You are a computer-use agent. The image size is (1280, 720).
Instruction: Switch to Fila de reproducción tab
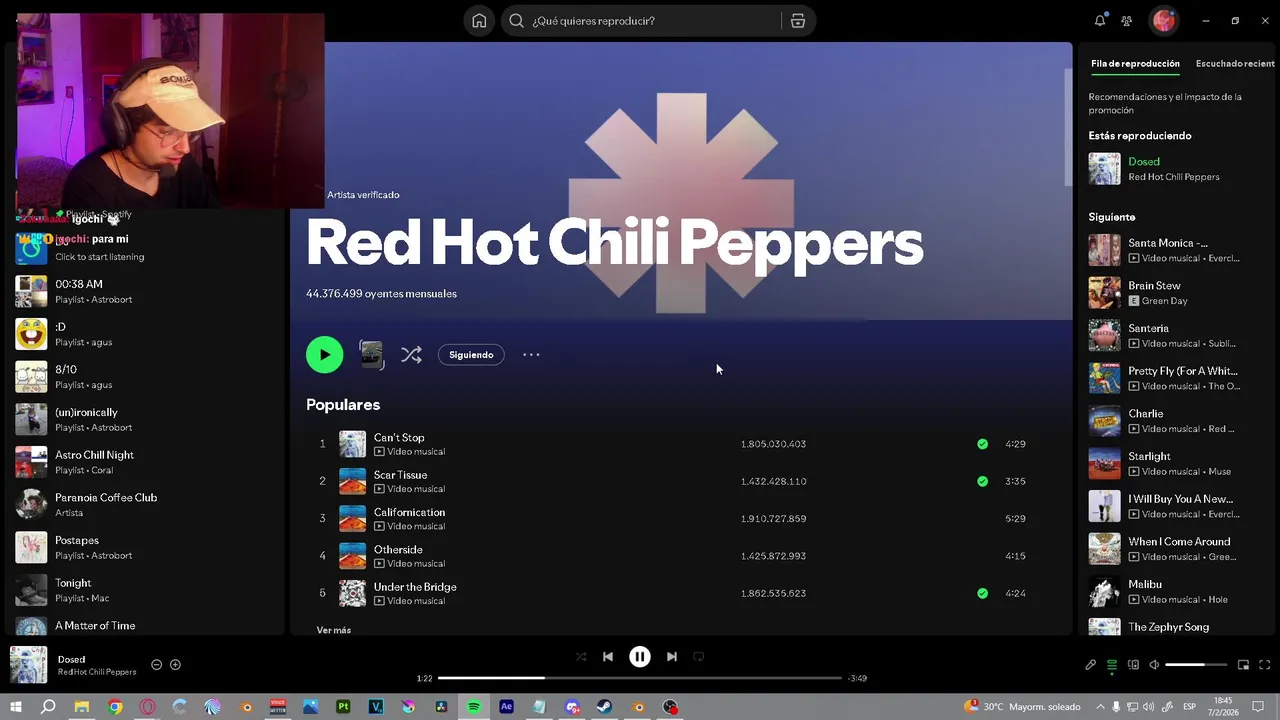click(1135, 64)
